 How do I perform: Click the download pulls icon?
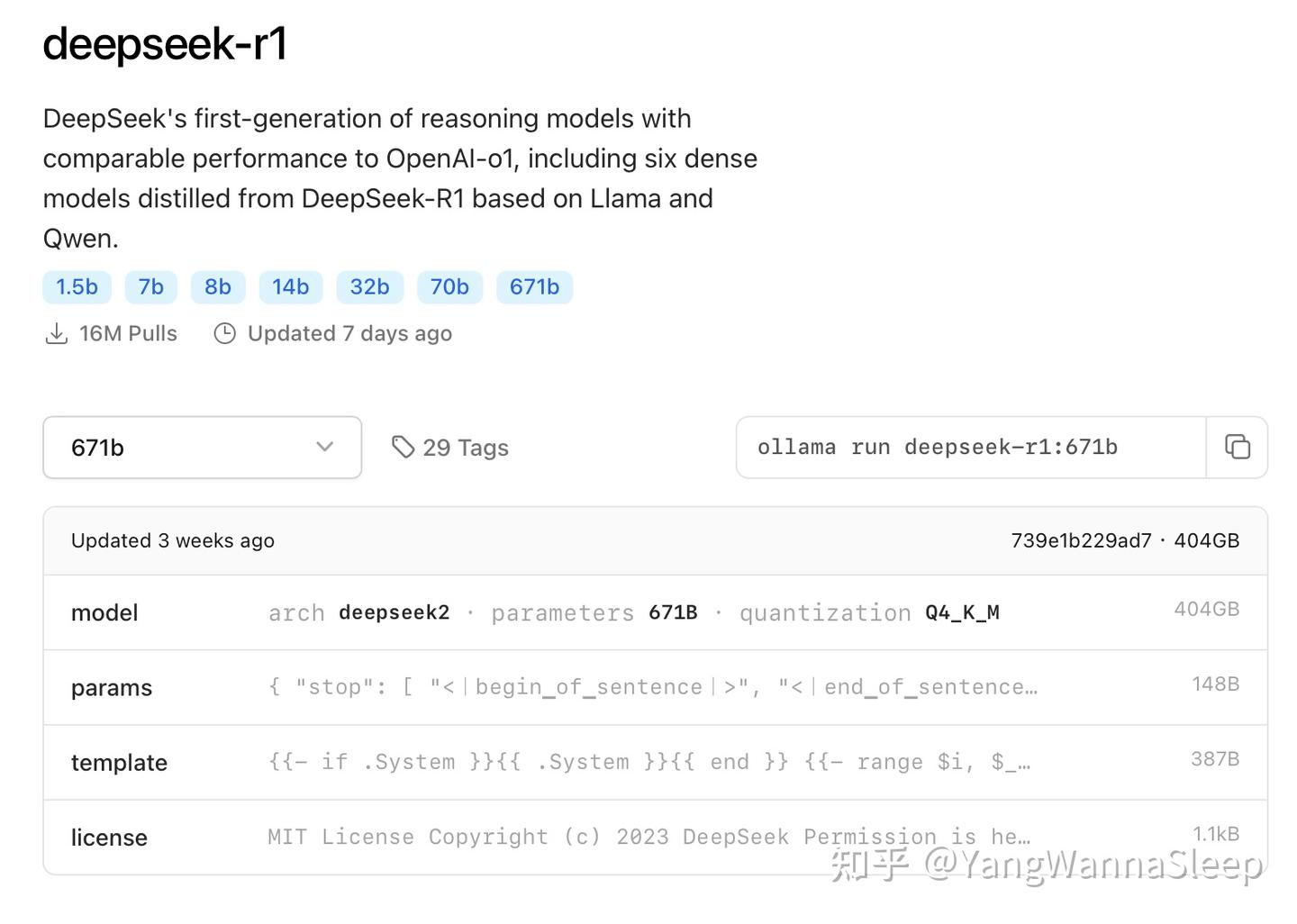pos(57,332)
